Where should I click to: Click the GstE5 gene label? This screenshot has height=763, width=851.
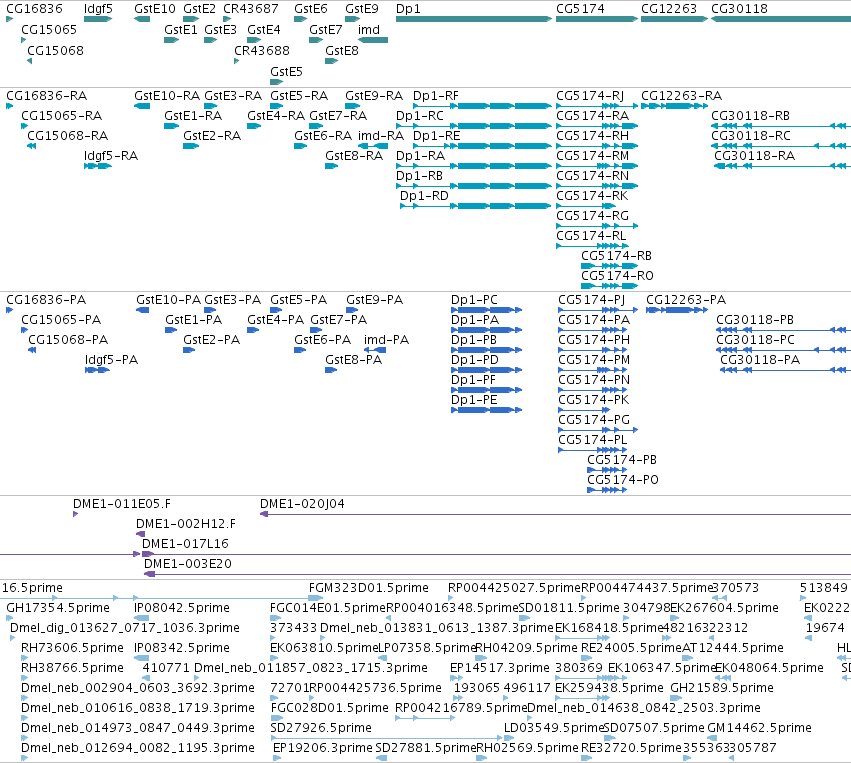tap(286, 72)
